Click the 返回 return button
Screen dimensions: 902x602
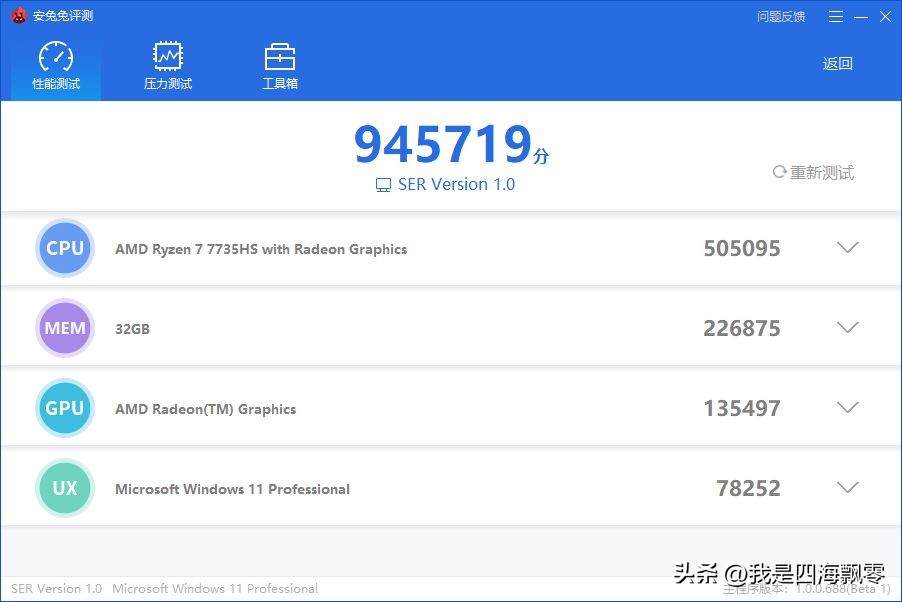(836, 63)
